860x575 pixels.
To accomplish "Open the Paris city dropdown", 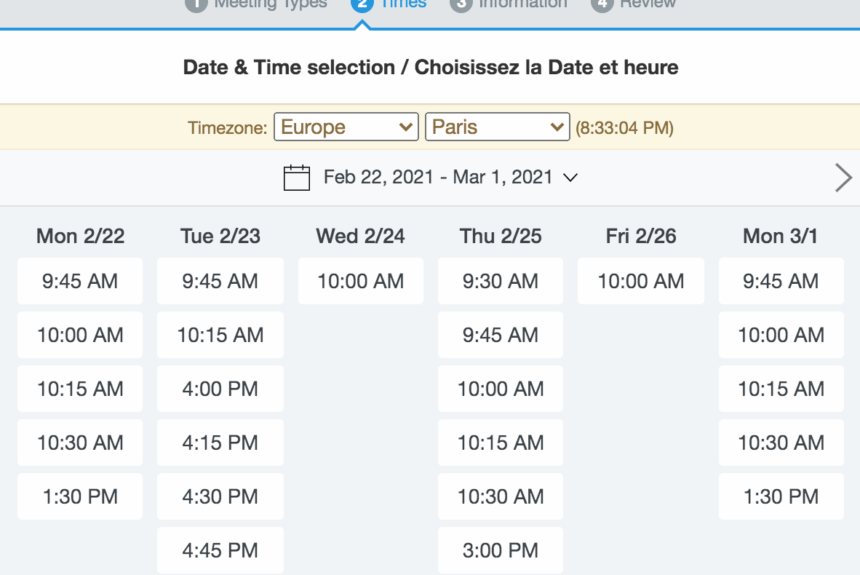I will (x=497, y=127).
